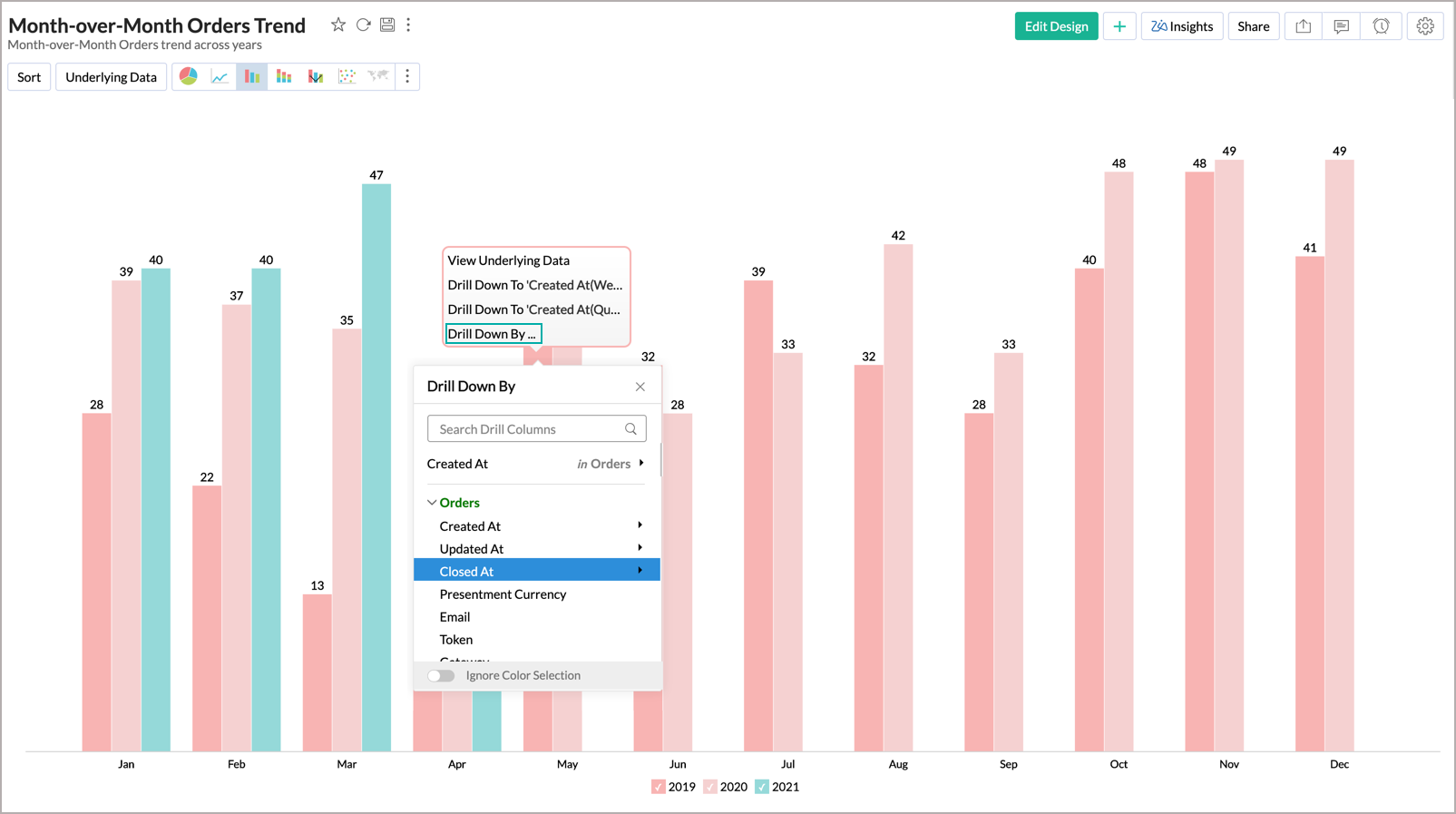Uncheck the 2021 legend checkbox
Image resolution: width=1456 pixels, height=814 pixels.
pyautogui.click(x=762, y=787)
